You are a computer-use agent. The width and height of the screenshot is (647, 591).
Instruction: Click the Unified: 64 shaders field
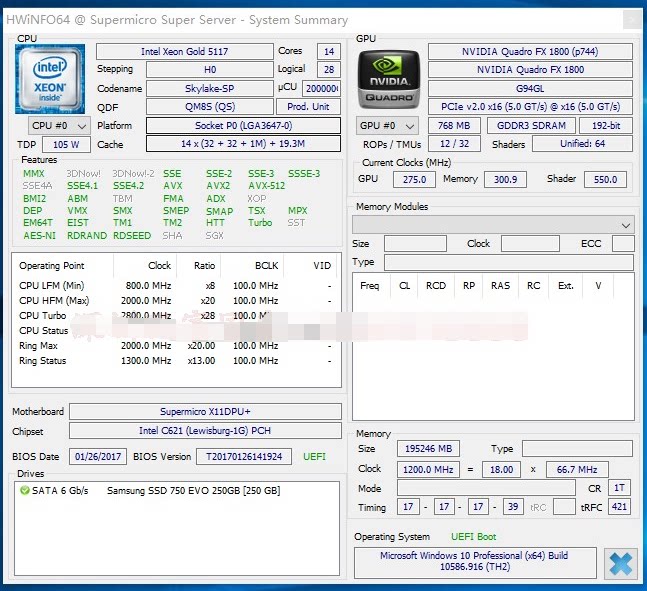pos(582,144)
